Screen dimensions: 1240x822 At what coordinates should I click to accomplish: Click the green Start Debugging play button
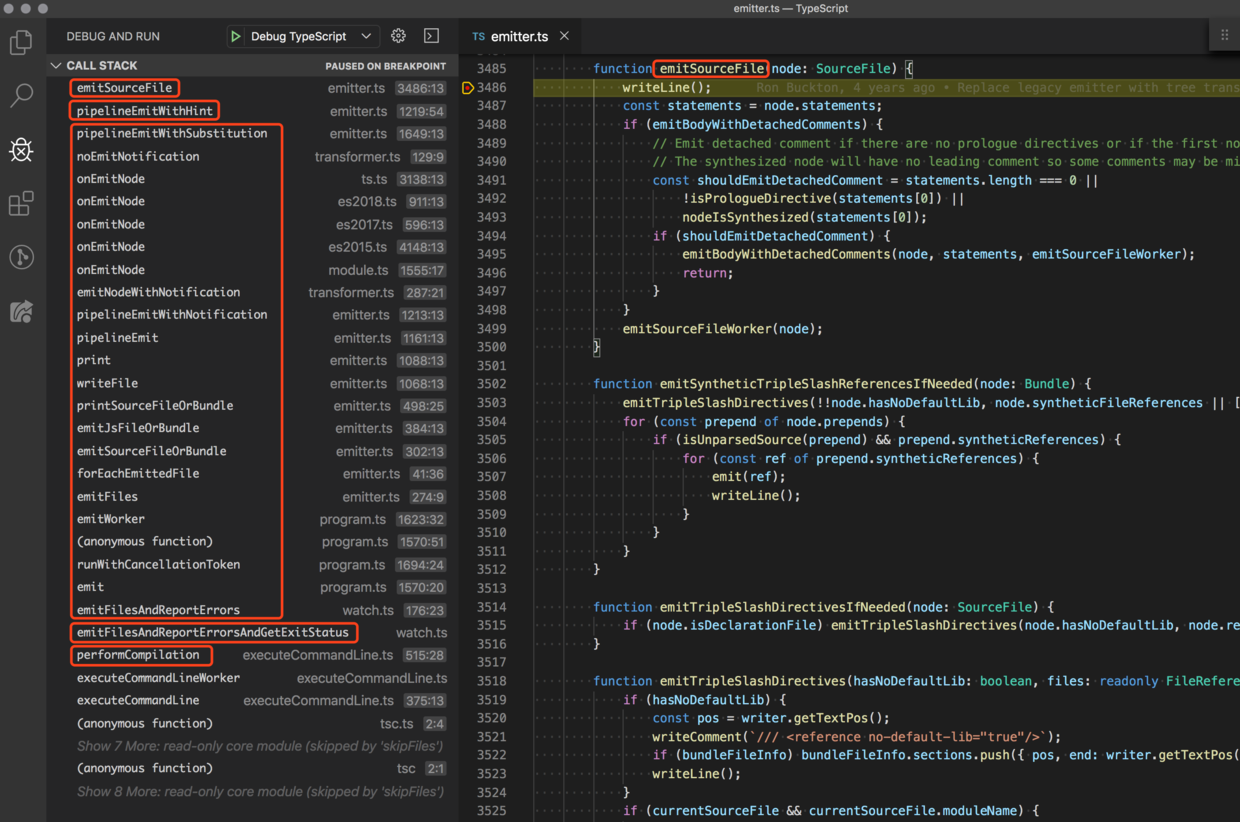tap(236, 37)
